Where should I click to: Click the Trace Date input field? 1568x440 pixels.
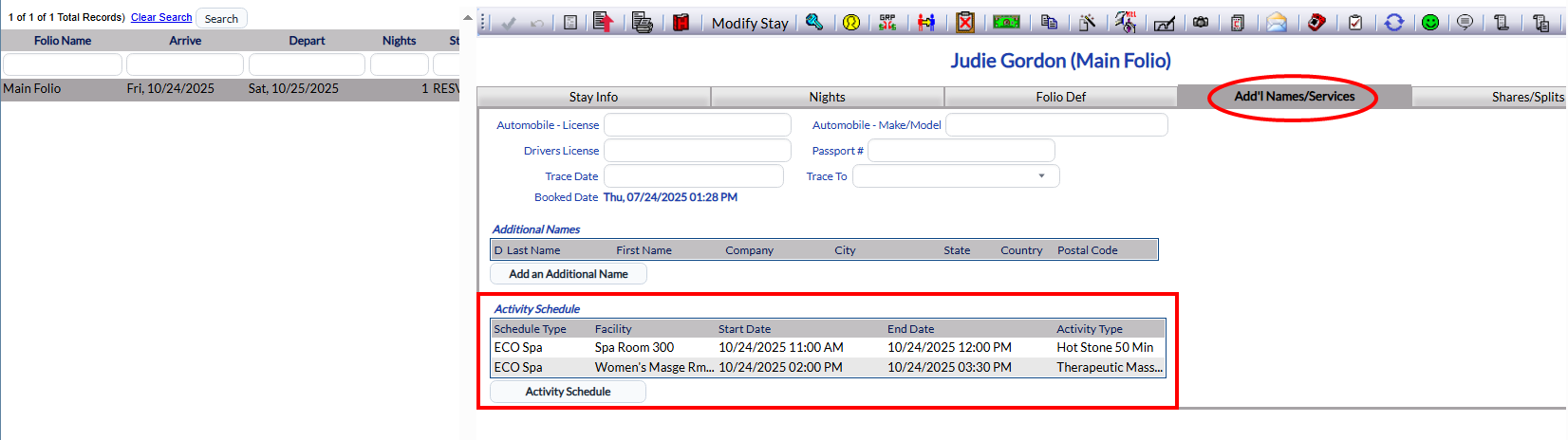(694, 176)
